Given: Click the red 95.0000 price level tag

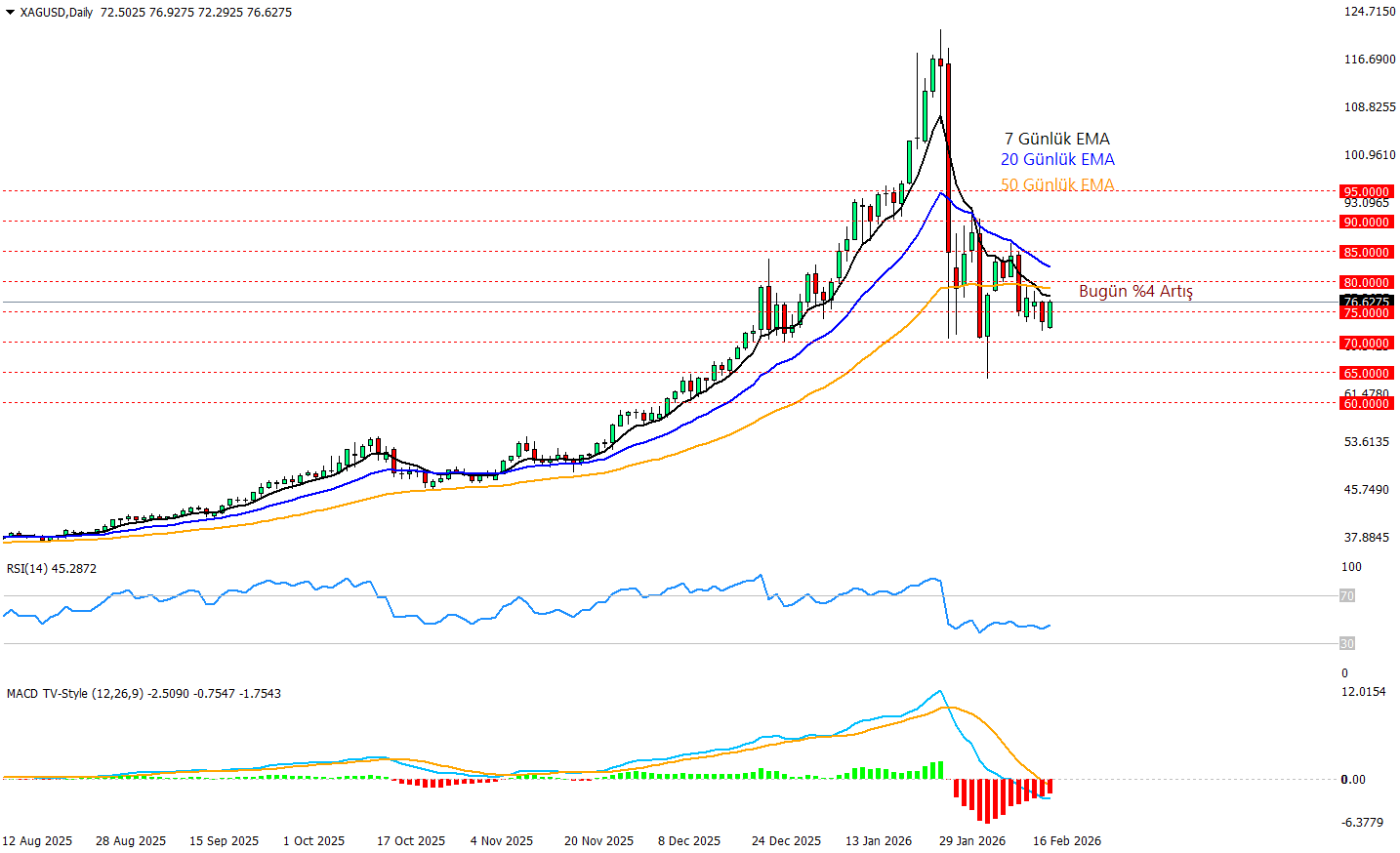Looking at the screenshot, I should click(1365, 192).
